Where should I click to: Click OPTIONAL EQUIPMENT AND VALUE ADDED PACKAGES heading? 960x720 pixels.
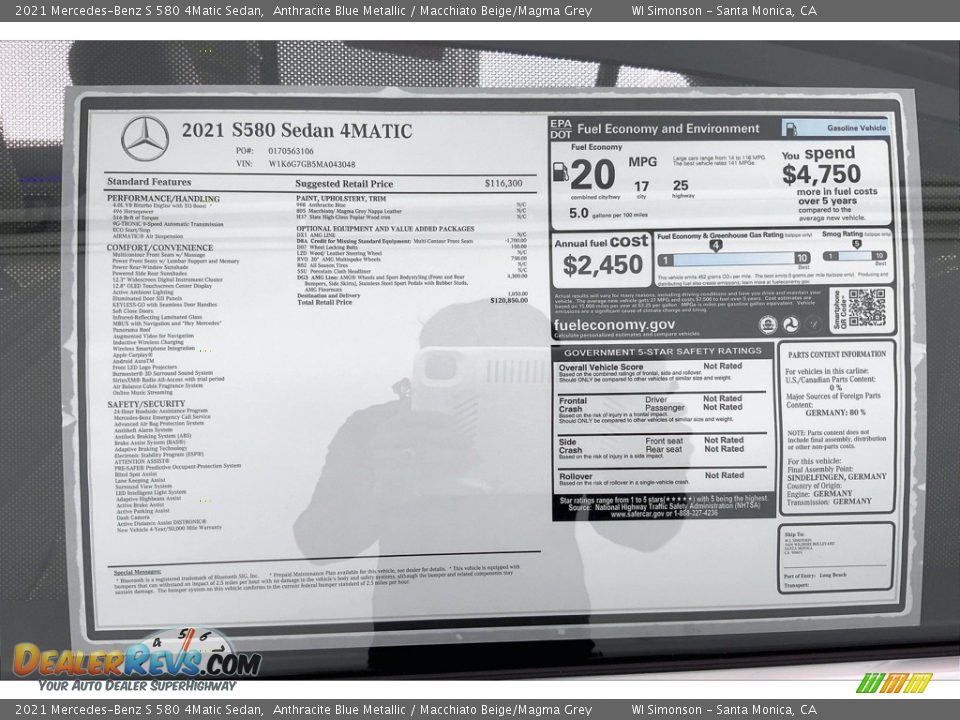click(385, 228)
